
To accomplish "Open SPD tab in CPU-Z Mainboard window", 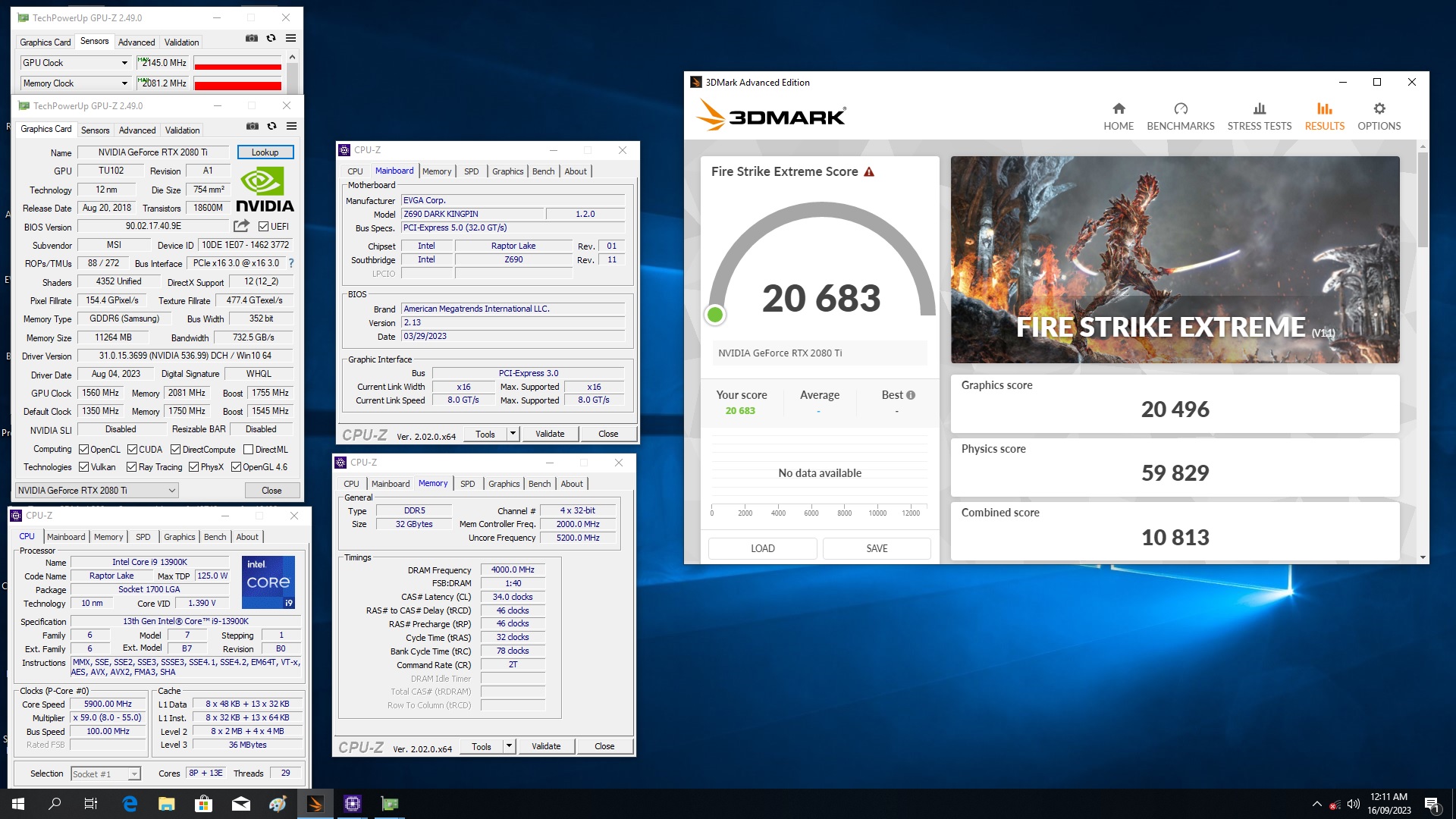I will coord(472,171).
